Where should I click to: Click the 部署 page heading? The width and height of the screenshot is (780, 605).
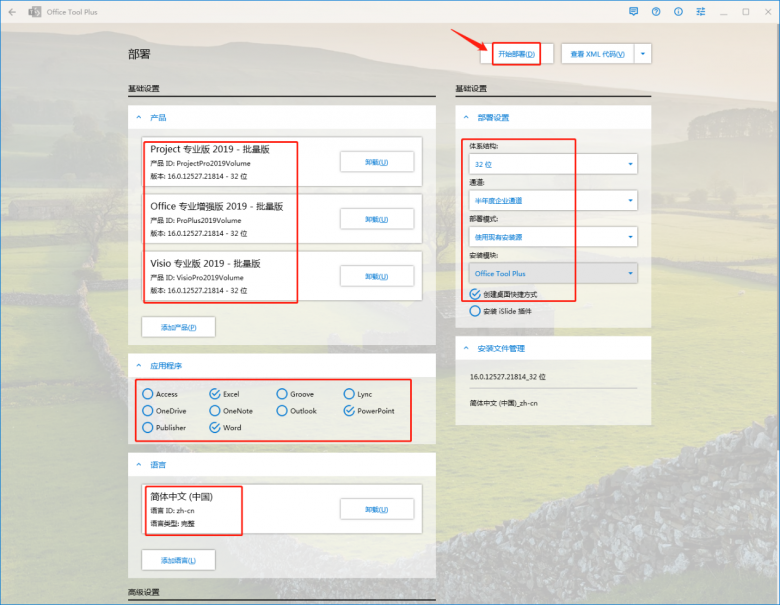pos(139,54)
